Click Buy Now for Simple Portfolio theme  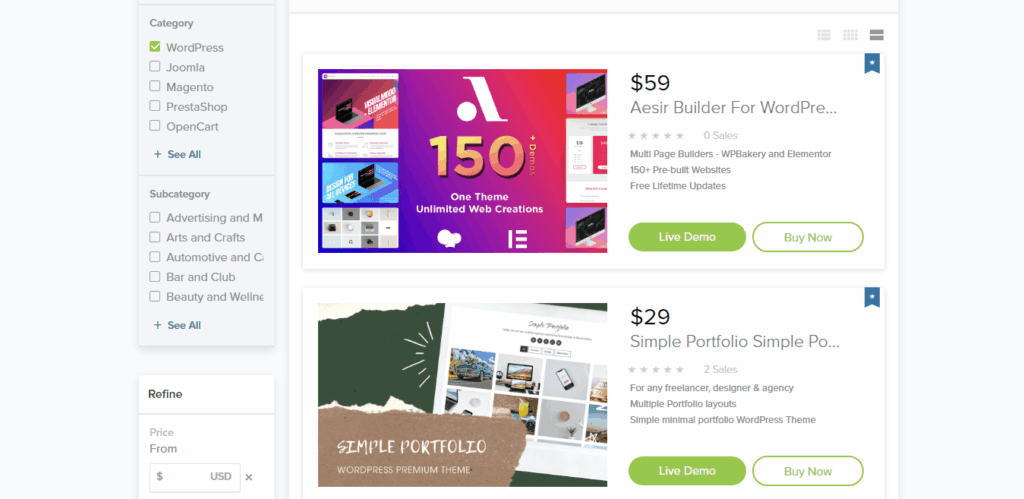(x=808, y=471)
